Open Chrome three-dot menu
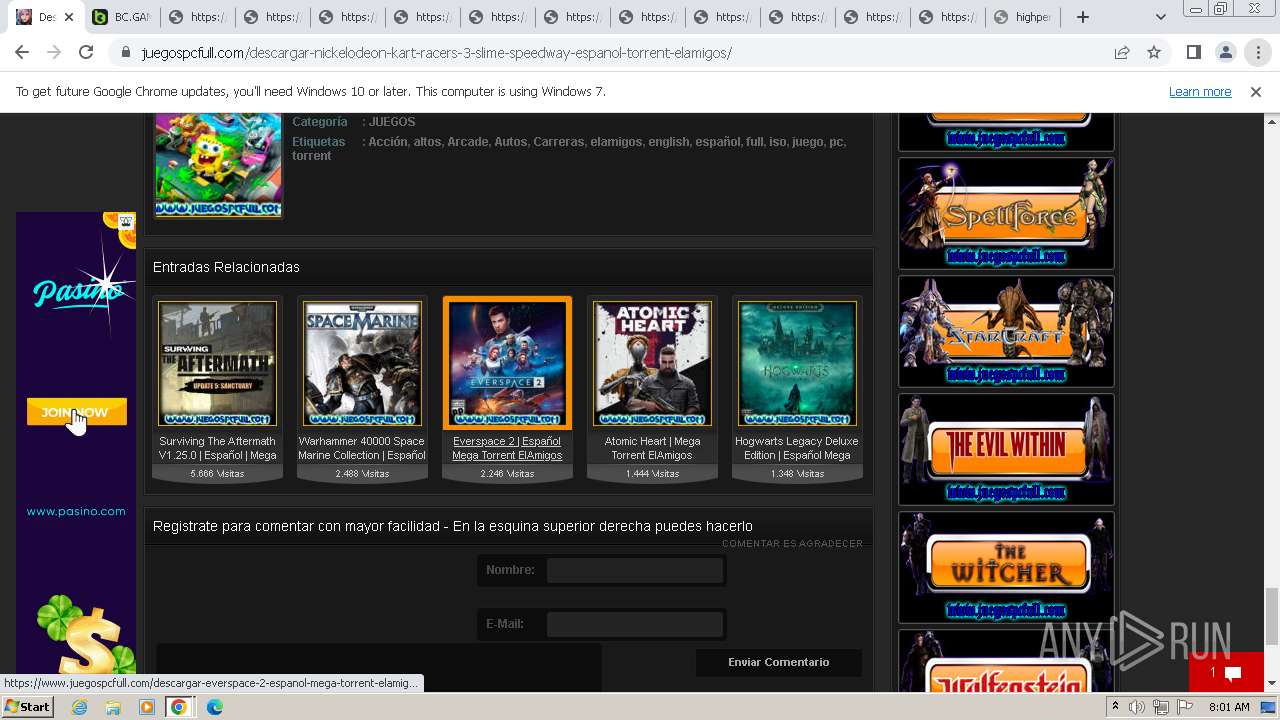The width and height of the screenshot is (1280, 720). point(1257,52)
